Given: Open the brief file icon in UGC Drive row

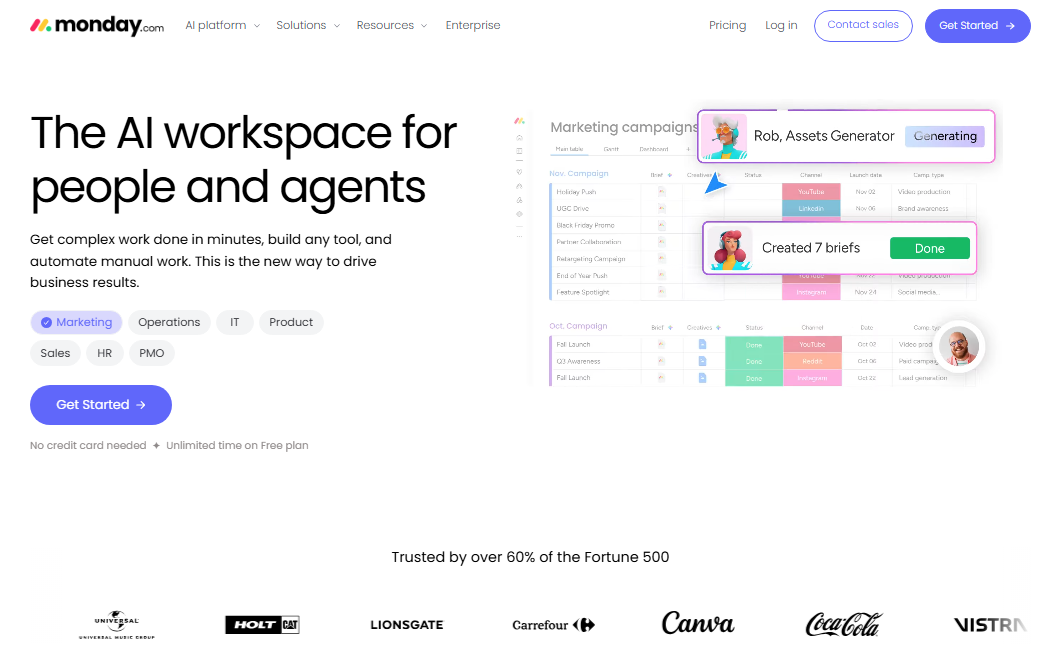Looking at the screenshot, I should pyautogui.click(x=662, y=209).
